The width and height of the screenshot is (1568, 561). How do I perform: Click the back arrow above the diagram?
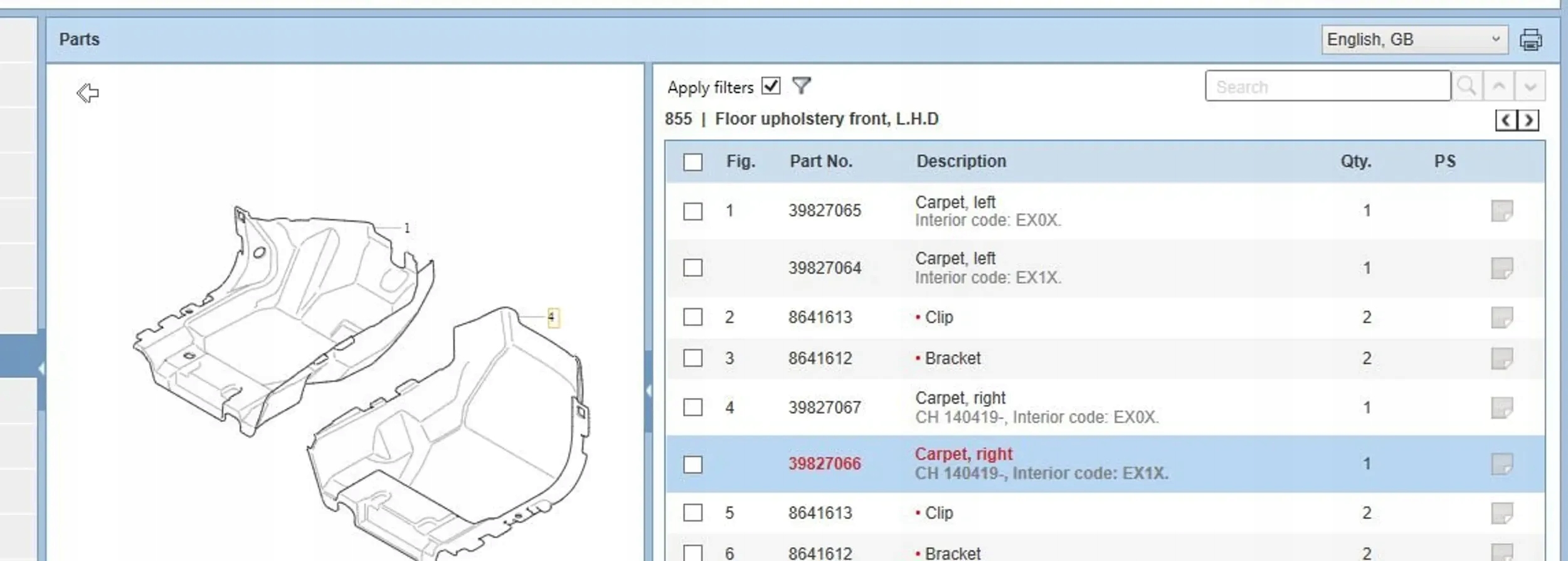click(x=88, y=93)
